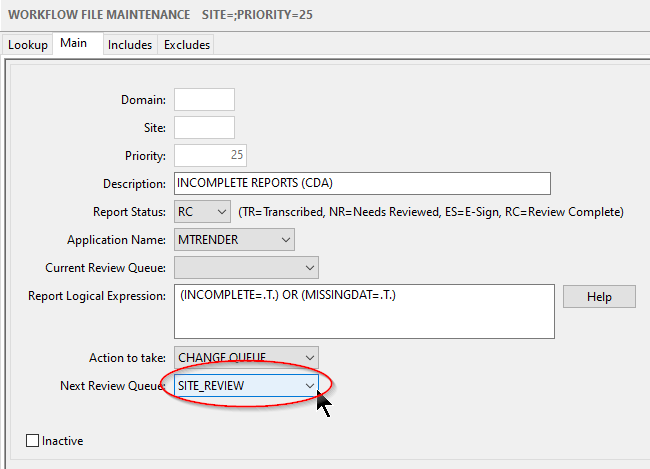Click the WORKFLOW FILE MAINTENANCE title text

pos(97,14)
